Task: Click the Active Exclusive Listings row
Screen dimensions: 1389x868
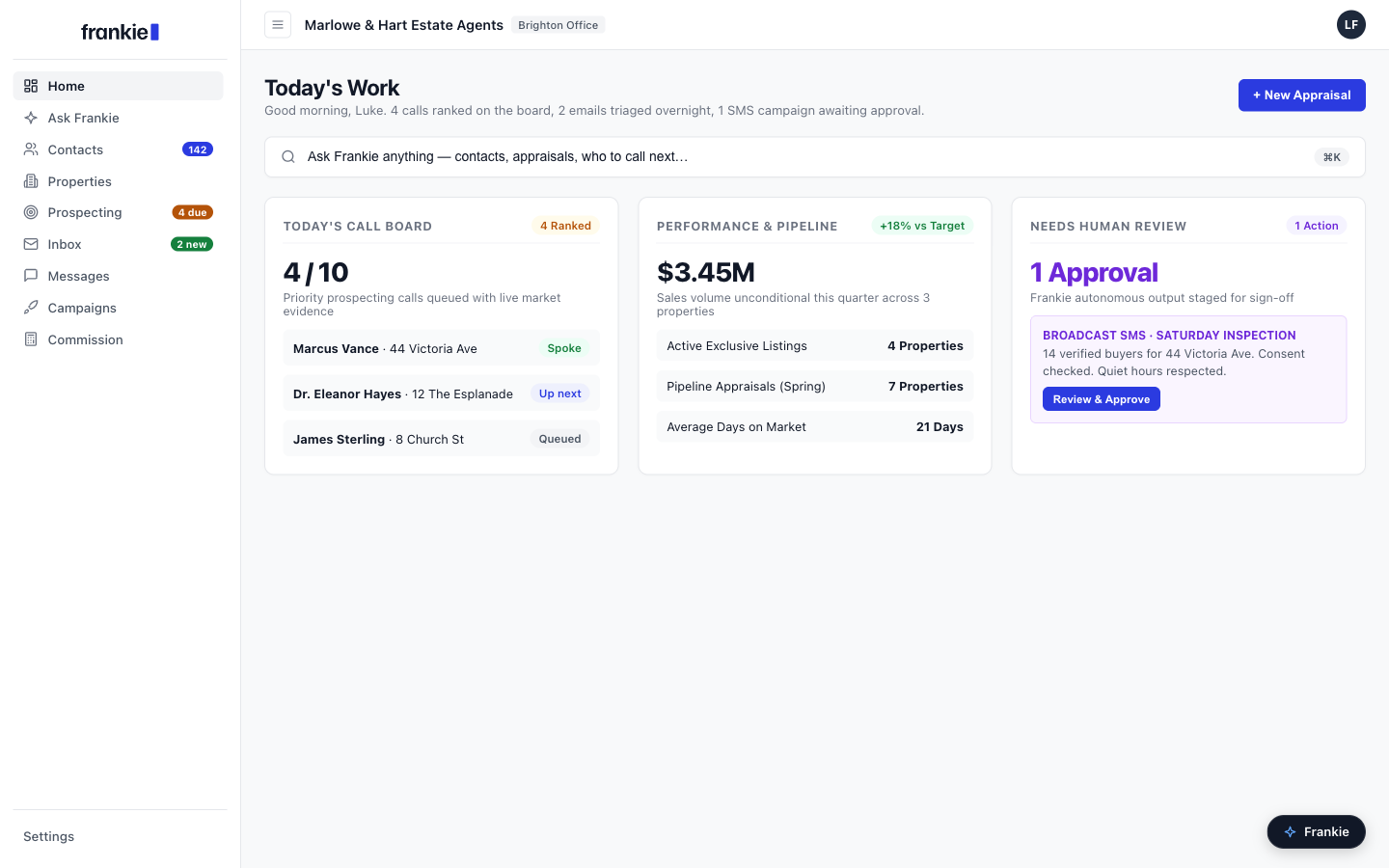Action: coord(815,346)
